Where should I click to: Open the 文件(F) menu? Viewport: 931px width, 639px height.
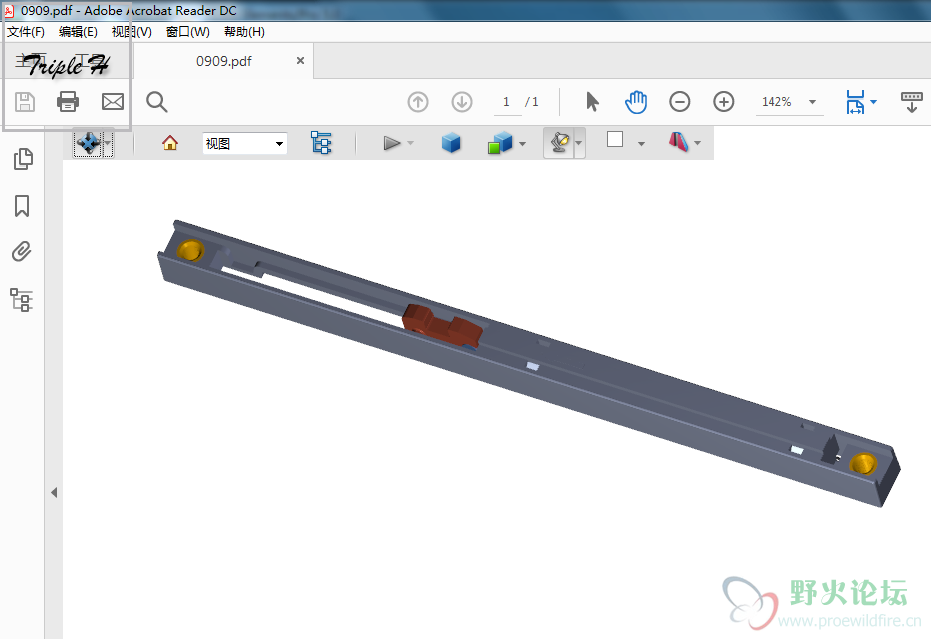coord(26,32)
